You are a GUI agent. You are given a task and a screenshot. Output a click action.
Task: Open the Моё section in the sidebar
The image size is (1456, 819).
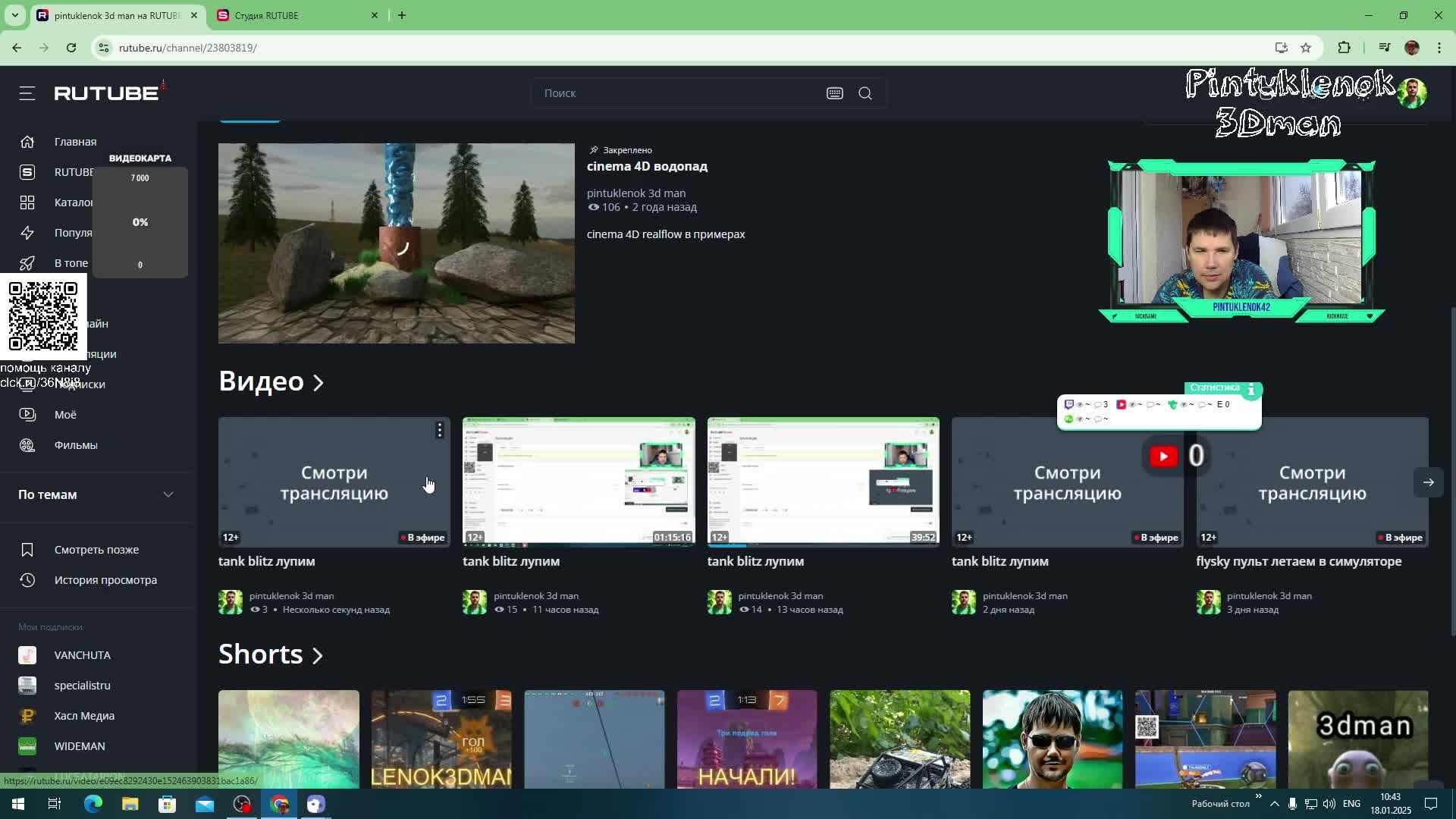[x=65, y=415]
